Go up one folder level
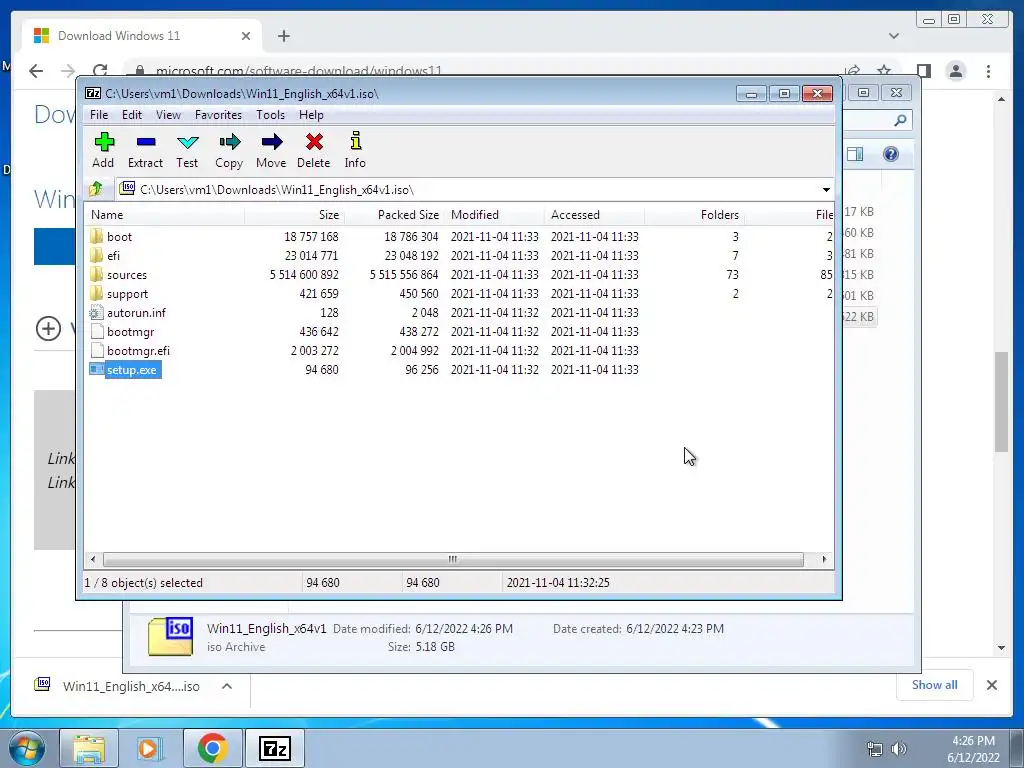1024x768 pixels. [x=95, y=189]
